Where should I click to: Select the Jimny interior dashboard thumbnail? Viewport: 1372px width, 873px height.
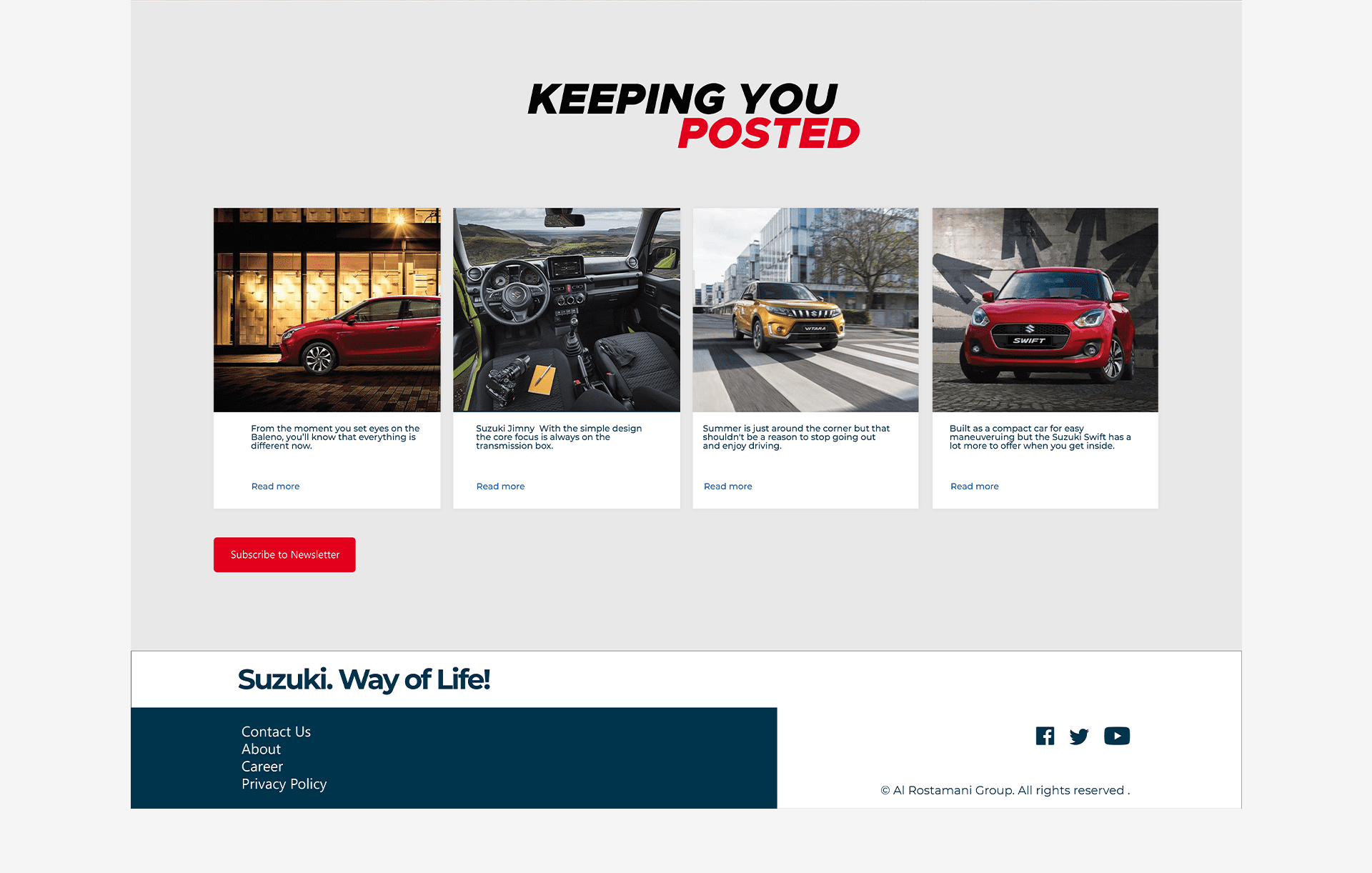pos(567,310)
